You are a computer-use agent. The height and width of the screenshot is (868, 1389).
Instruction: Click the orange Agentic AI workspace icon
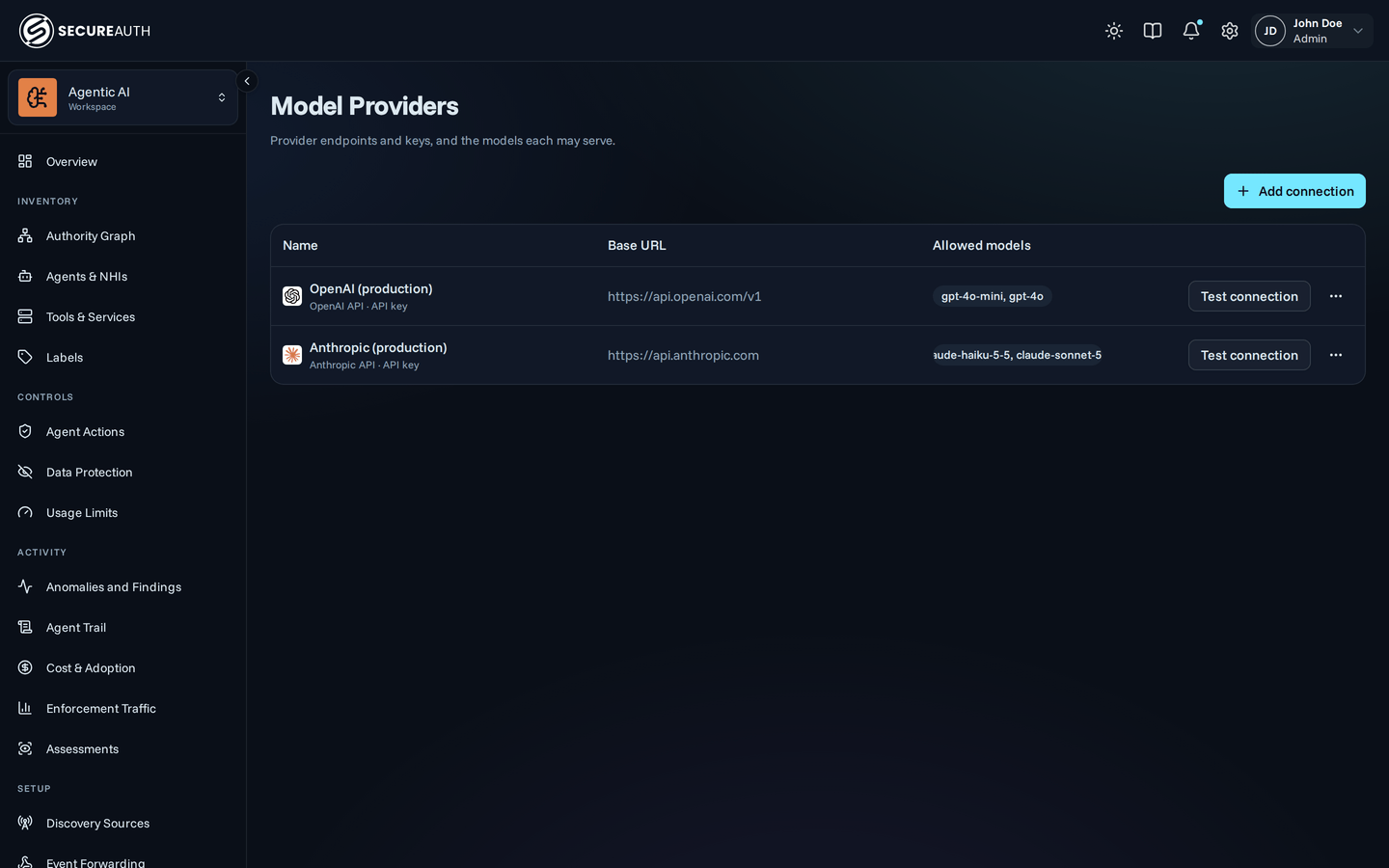coord(38,97)
